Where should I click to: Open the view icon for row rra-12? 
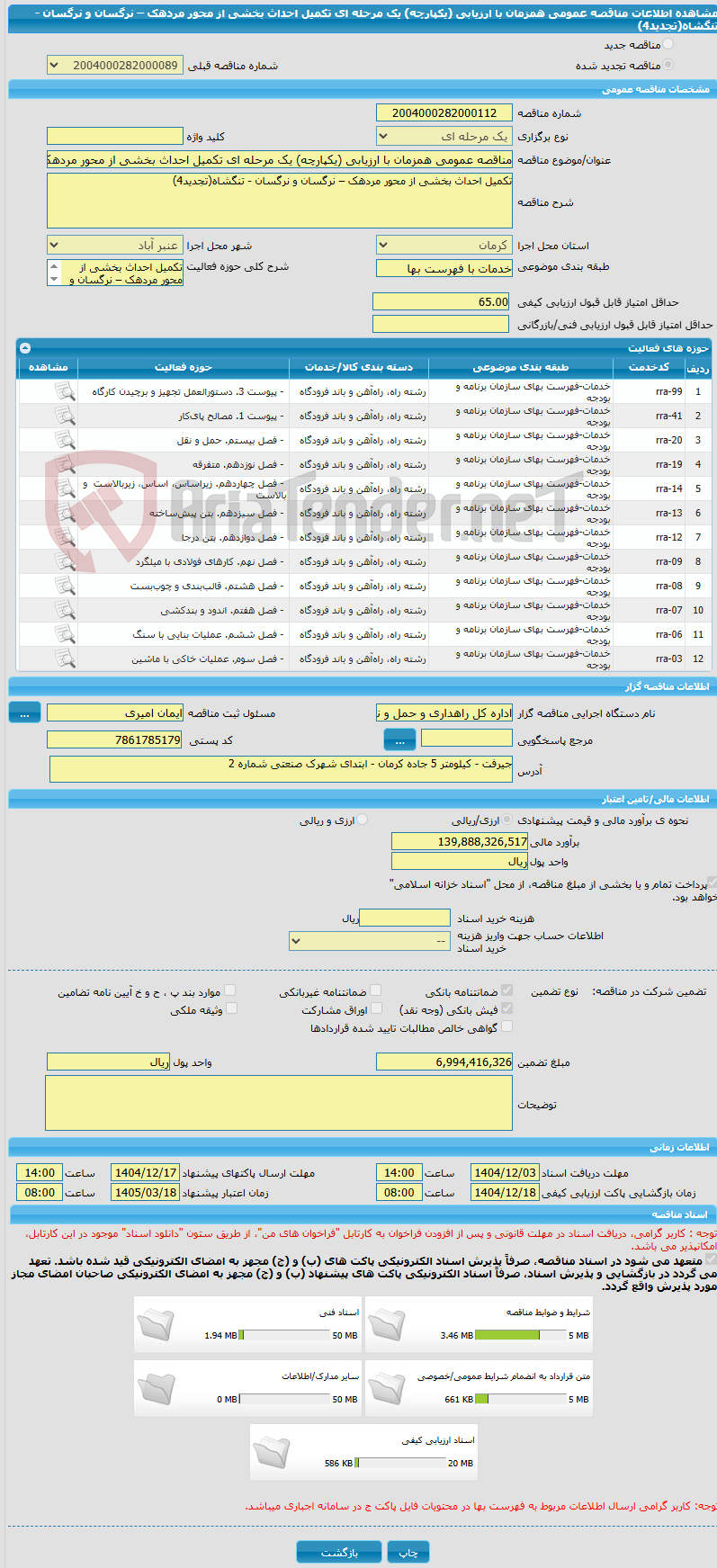click(x=65, y=537)
